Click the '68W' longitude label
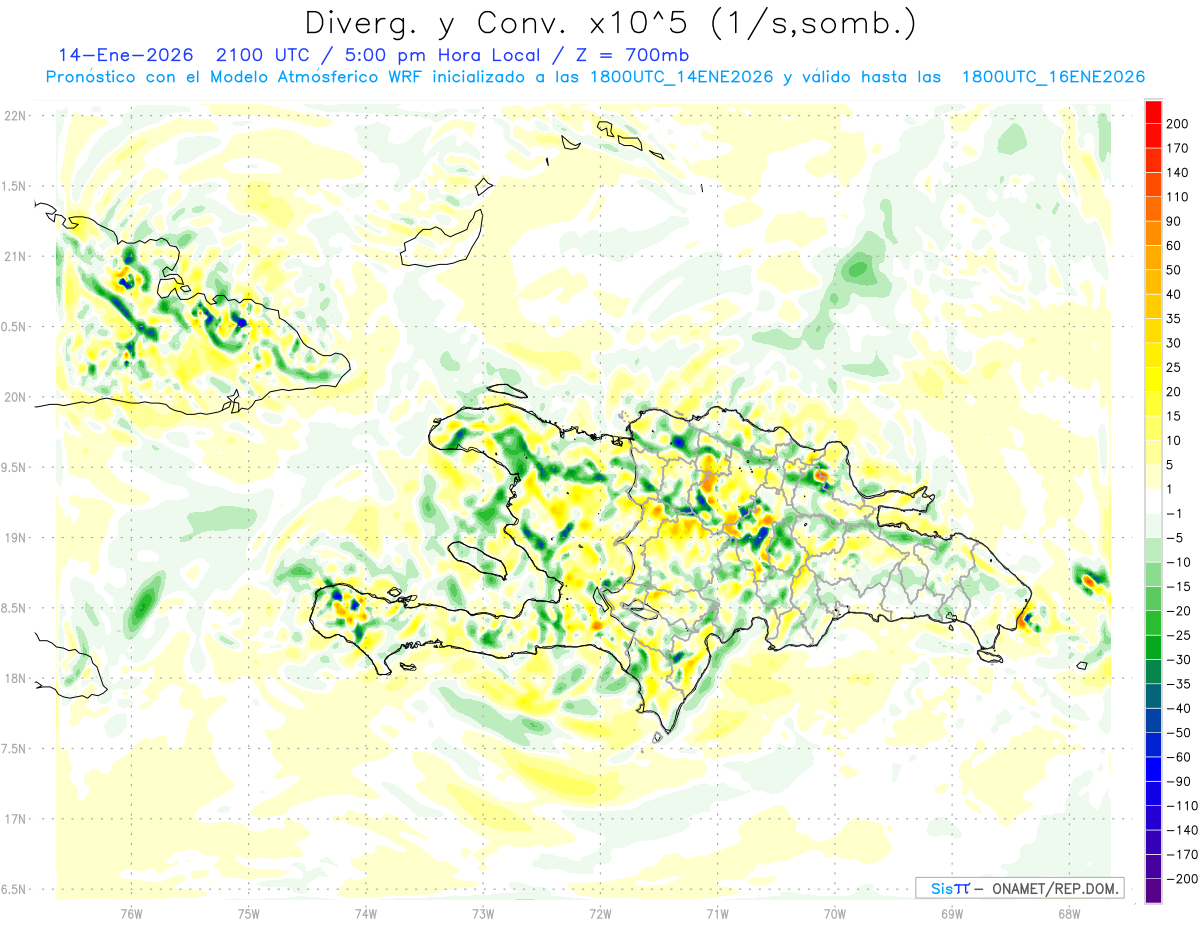 (x=1068, y=914)
